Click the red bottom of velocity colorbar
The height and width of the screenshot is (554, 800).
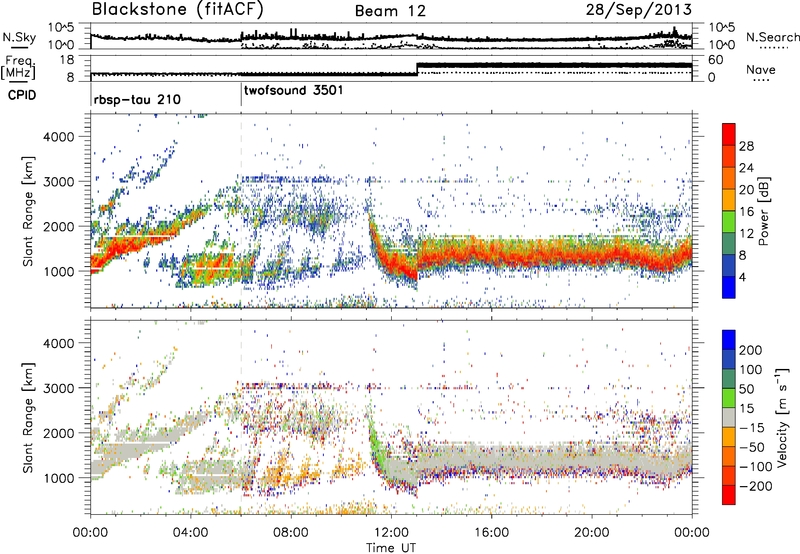coord(729,495)
